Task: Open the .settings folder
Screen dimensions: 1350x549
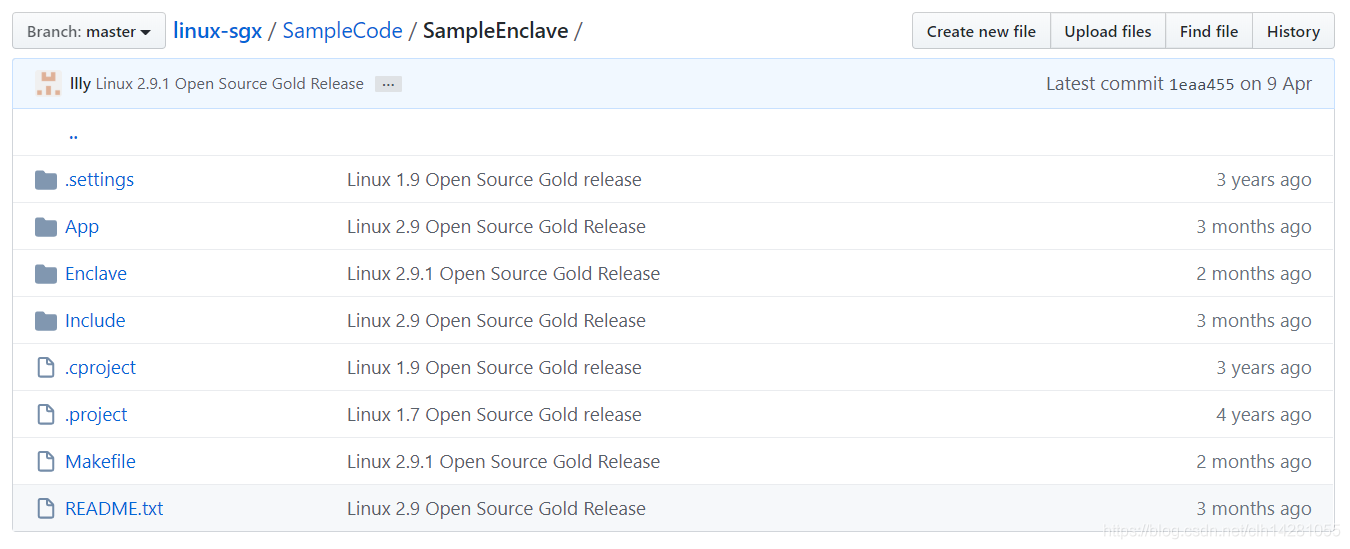Action: (x=99, y=180)
